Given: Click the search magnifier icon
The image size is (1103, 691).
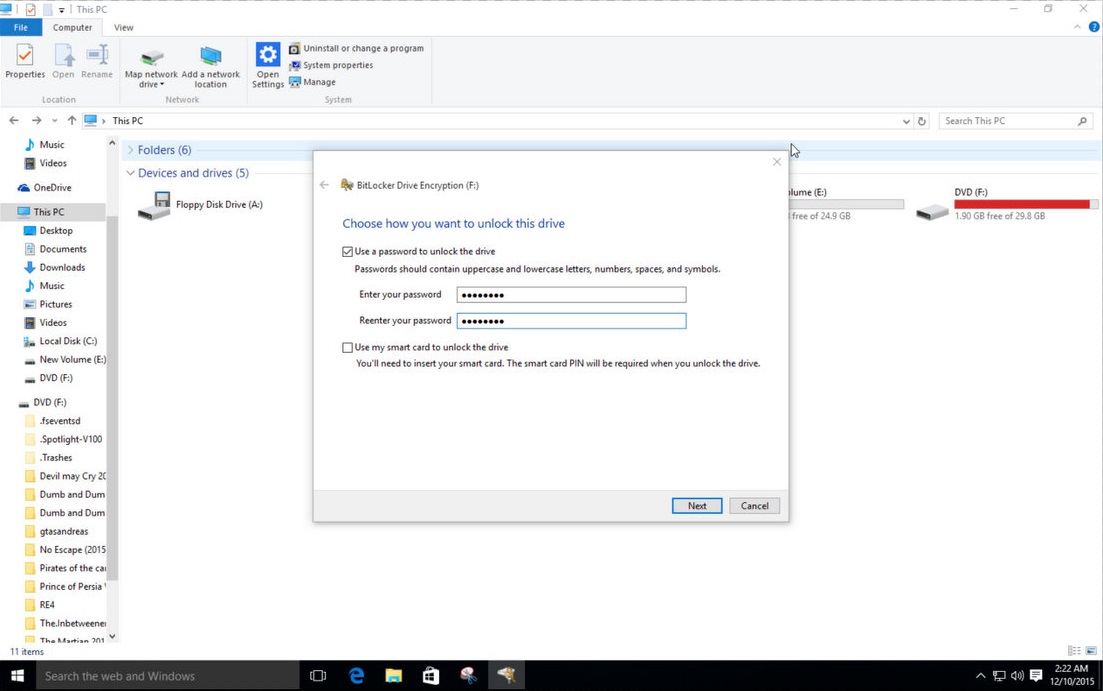Looking at the screenshot, I should click(x=1082, y=121).
